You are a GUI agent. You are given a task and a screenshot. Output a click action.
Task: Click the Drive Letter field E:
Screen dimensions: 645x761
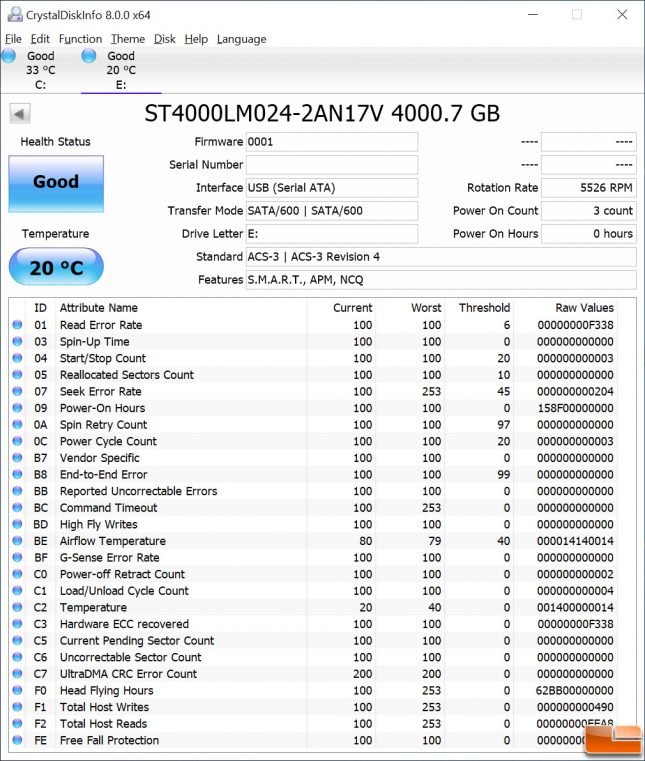coord(332,234)
